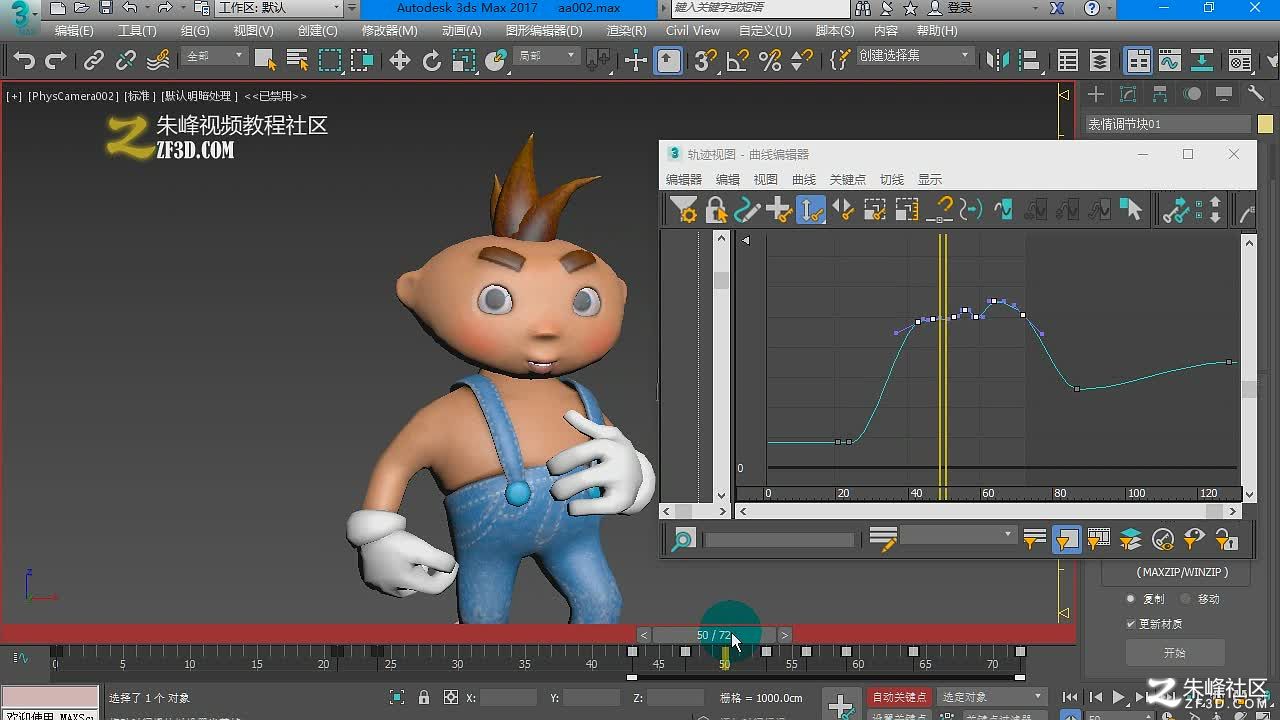Open the Create tab plus icon in command panel
Viewport: 1280px width, 720px height.
[x=1096, y=94]
